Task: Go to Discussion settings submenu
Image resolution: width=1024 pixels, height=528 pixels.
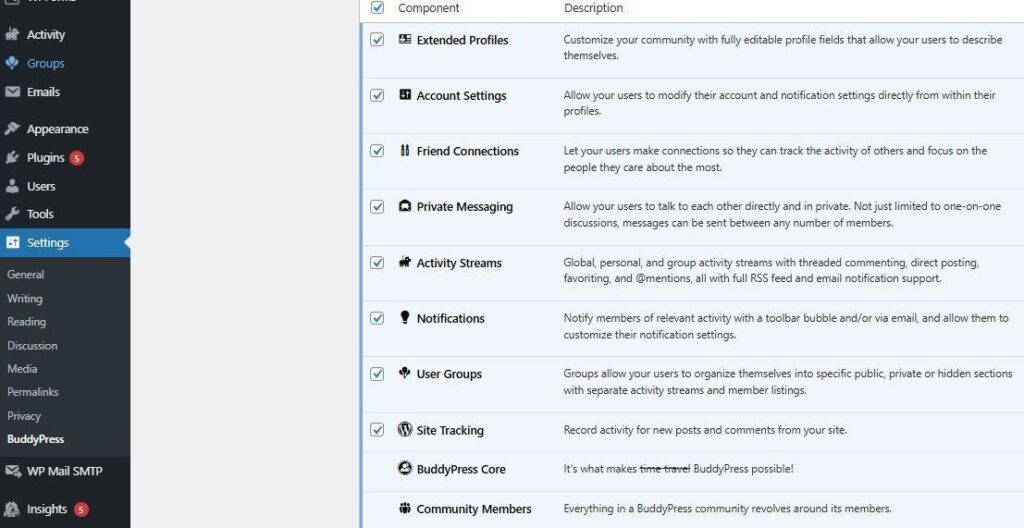Action: click(x=33, y=345)
